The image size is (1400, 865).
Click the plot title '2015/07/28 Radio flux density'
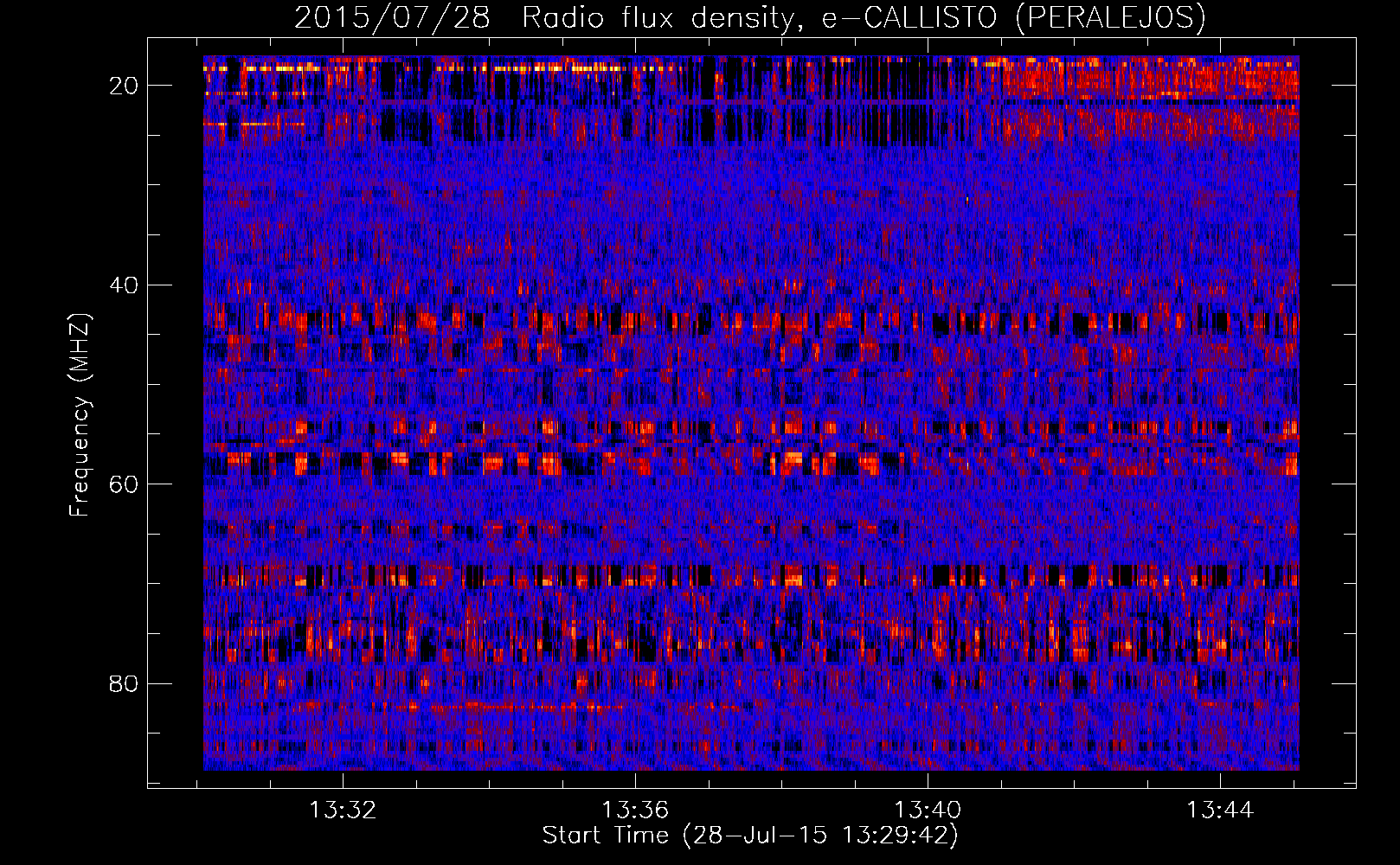[x=750, y=17]
